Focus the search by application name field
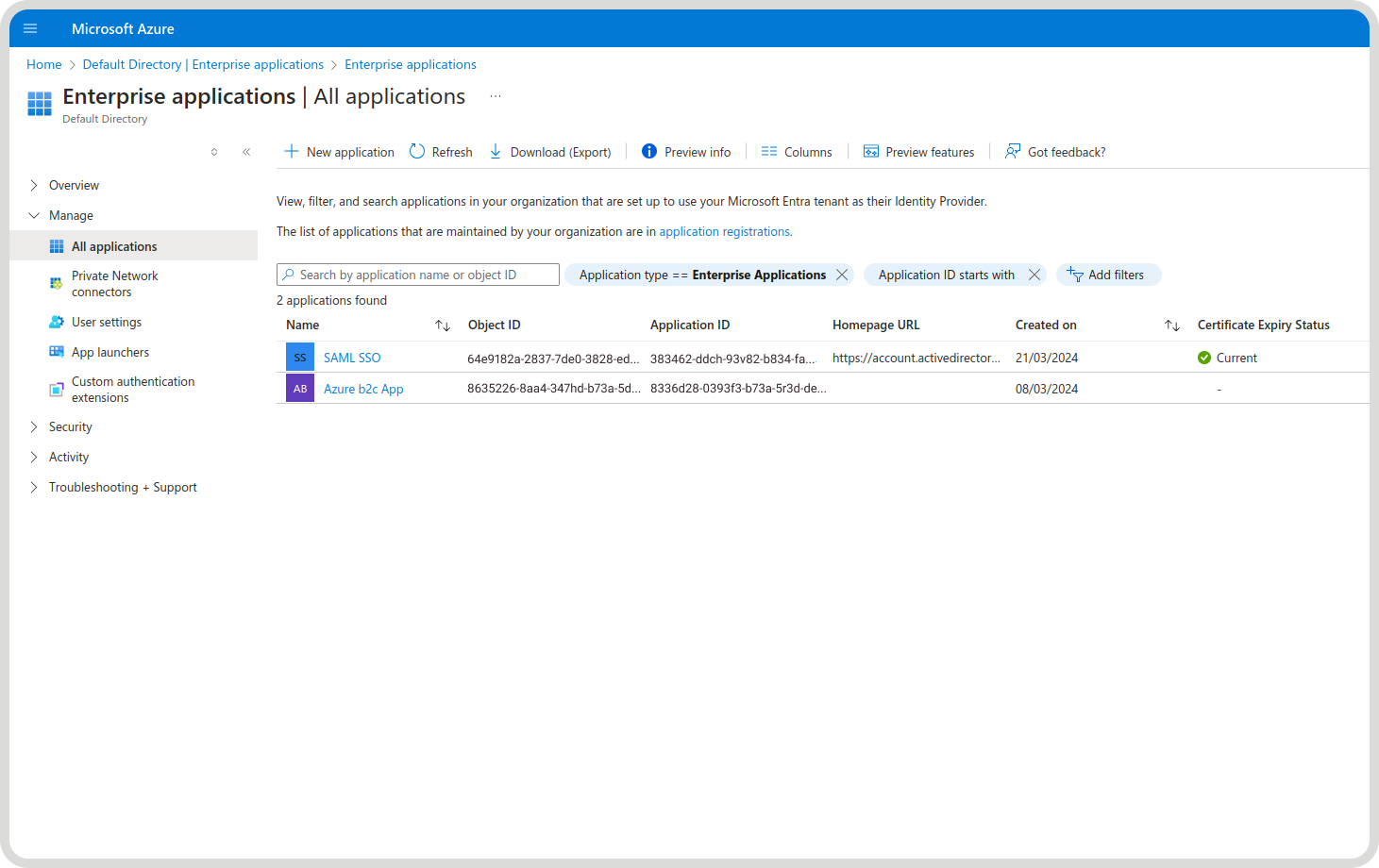1379x868 pixels. [x=418, y=275]
